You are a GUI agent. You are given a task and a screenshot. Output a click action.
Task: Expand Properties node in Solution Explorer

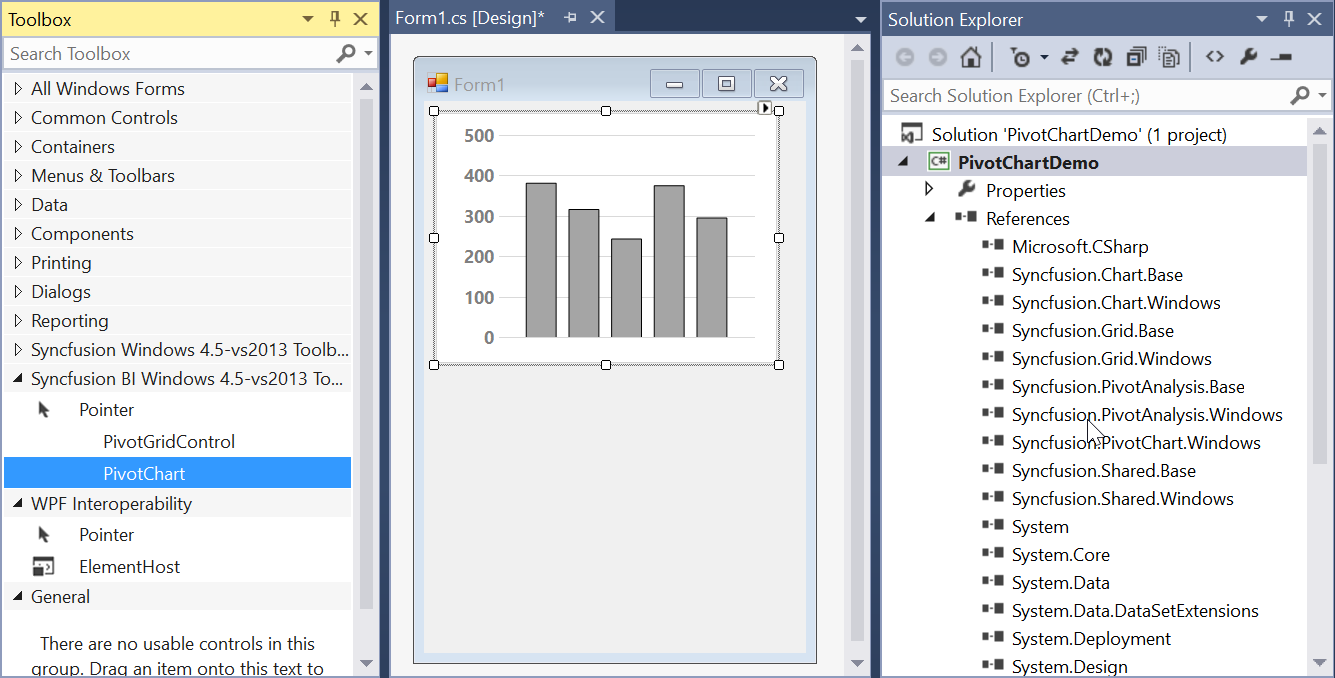point(929,189)
